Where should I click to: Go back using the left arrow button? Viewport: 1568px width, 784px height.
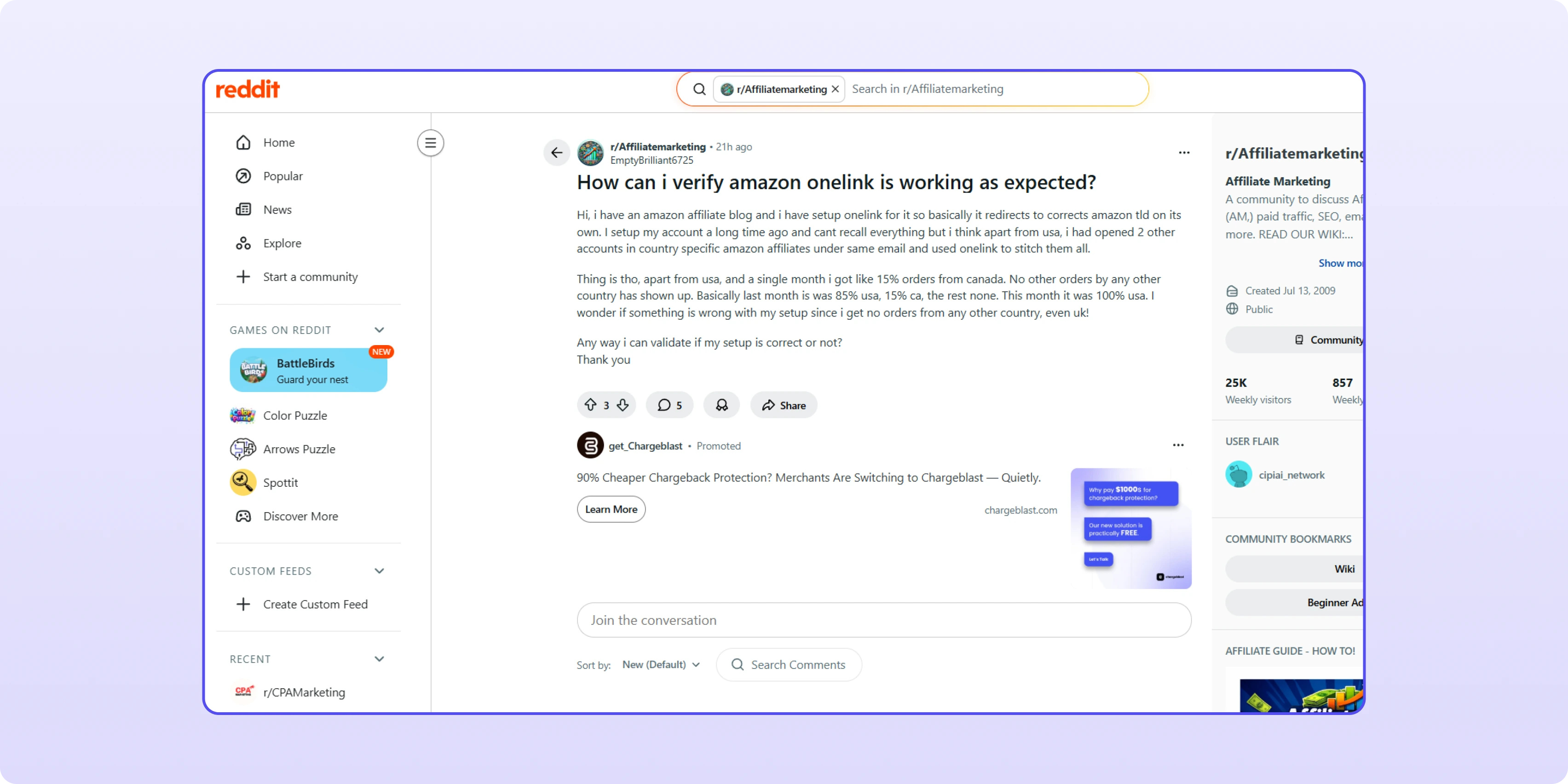pyautogui.click(x=556, y=152)
